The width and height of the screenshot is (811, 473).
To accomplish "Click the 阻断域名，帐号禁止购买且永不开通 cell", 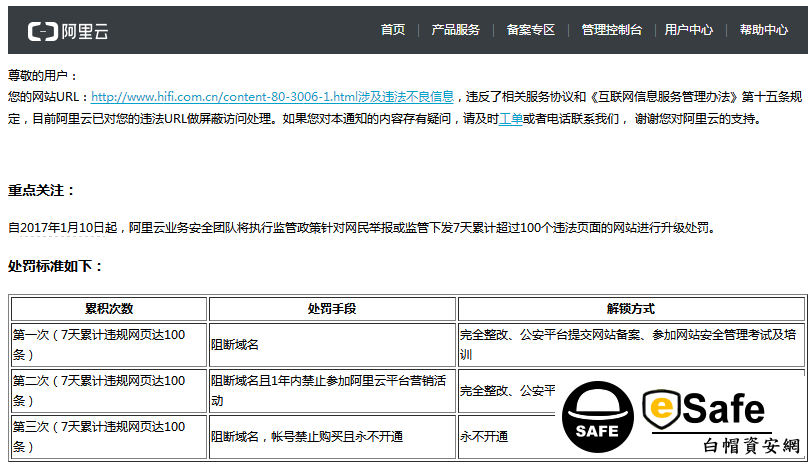I will pos(332,437).
